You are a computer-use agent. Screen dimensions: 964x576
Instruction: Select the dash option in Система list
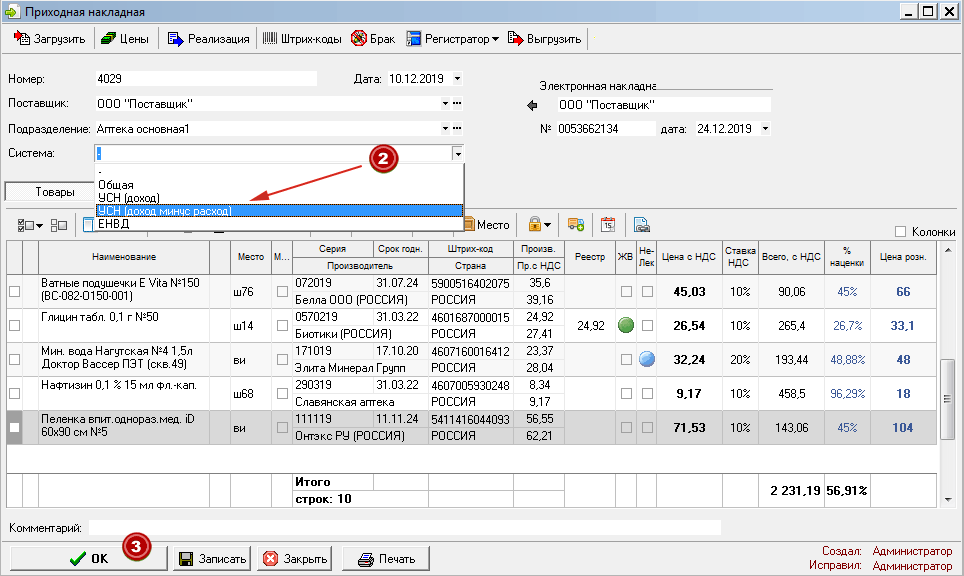(280, 172)
